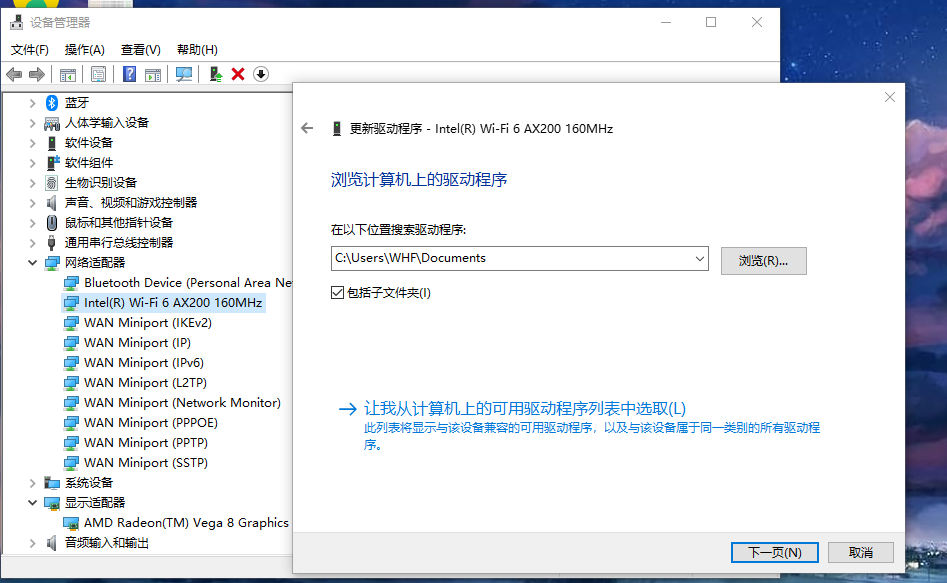Click the action pane toolbar icon
This screenshot has height=583, width=947.
coord(153,74)
